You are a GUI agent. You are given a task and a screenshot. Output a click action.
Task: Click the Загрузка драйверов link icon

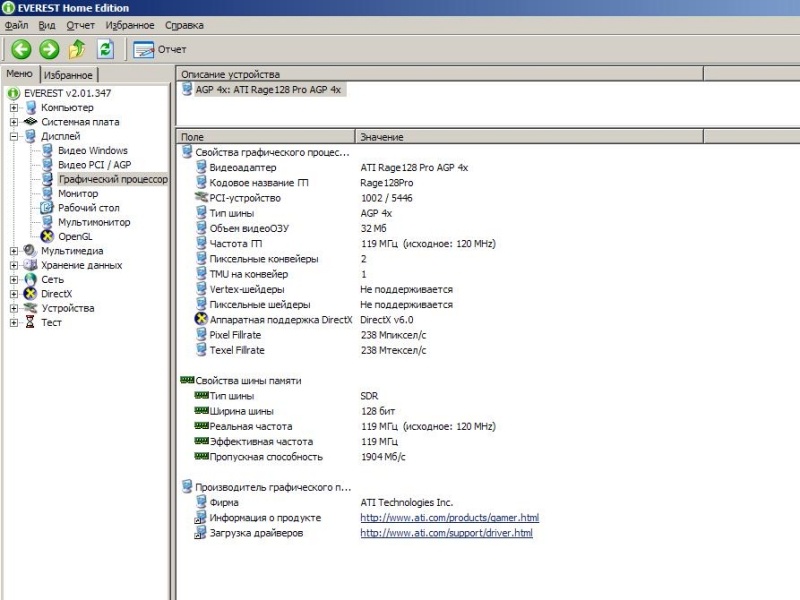201,533
